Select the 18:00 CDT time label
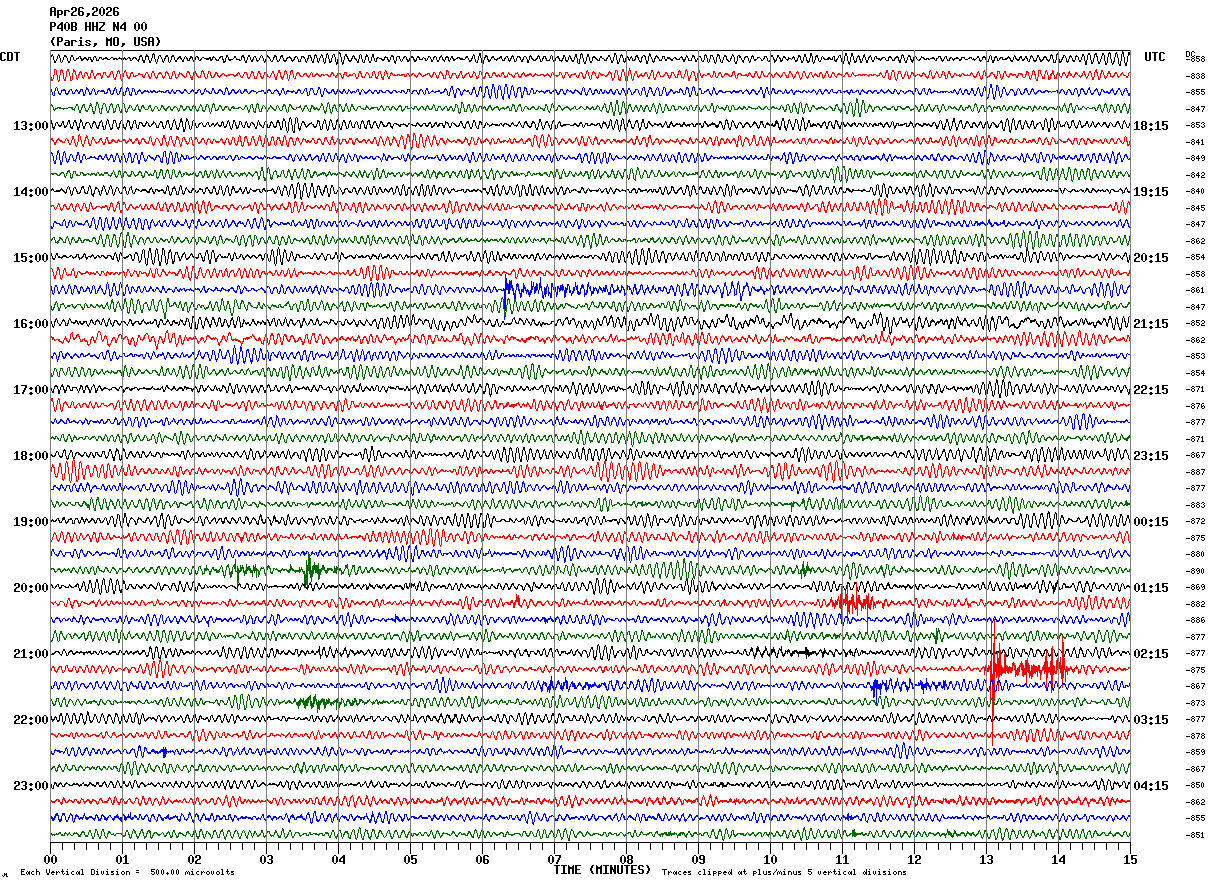This screenshot has height=886, width=1210. (x=31, y=456)
